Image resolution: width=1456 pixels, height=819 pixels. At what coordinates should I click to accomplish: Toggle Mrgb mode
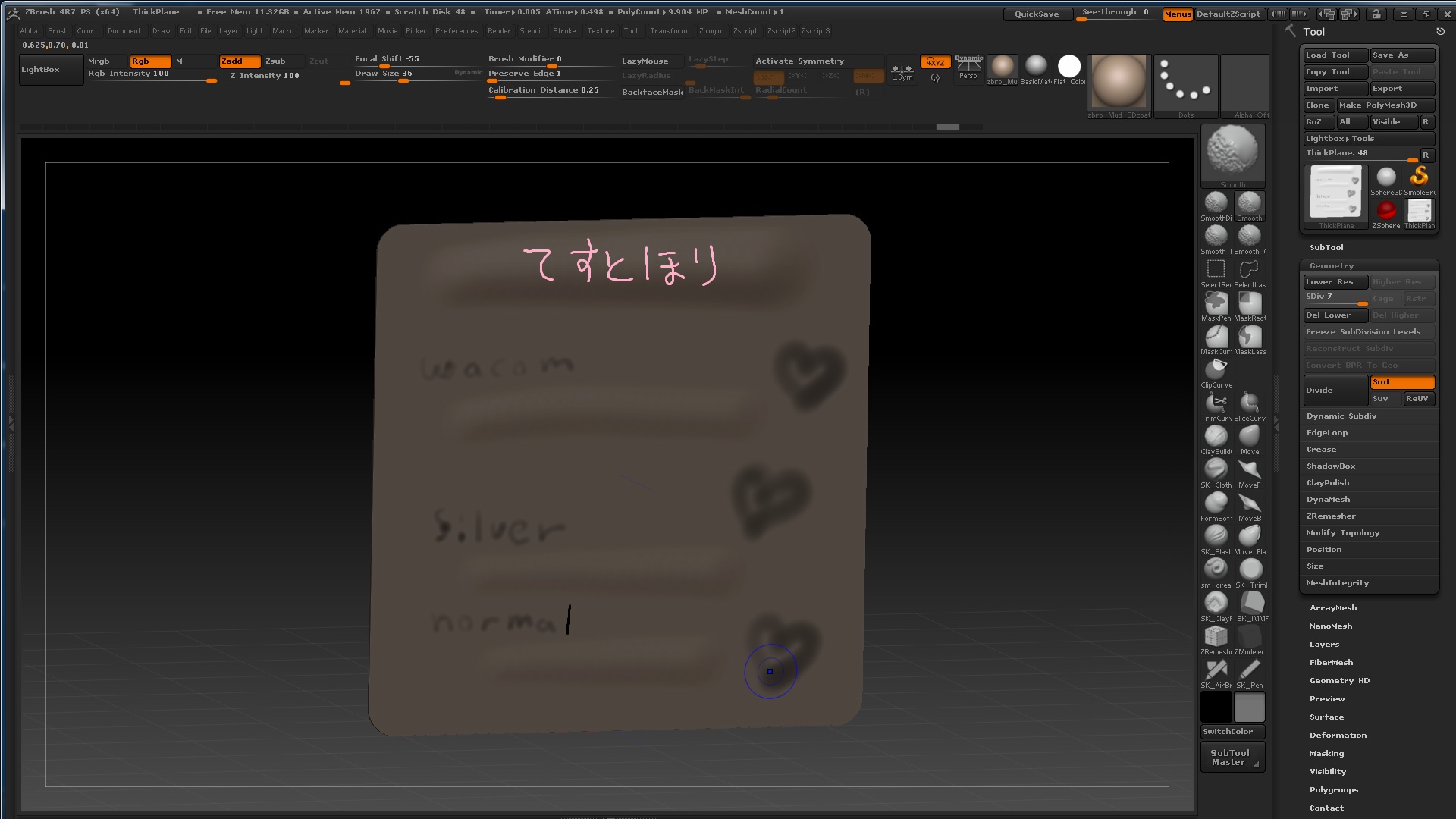(106, 61)
